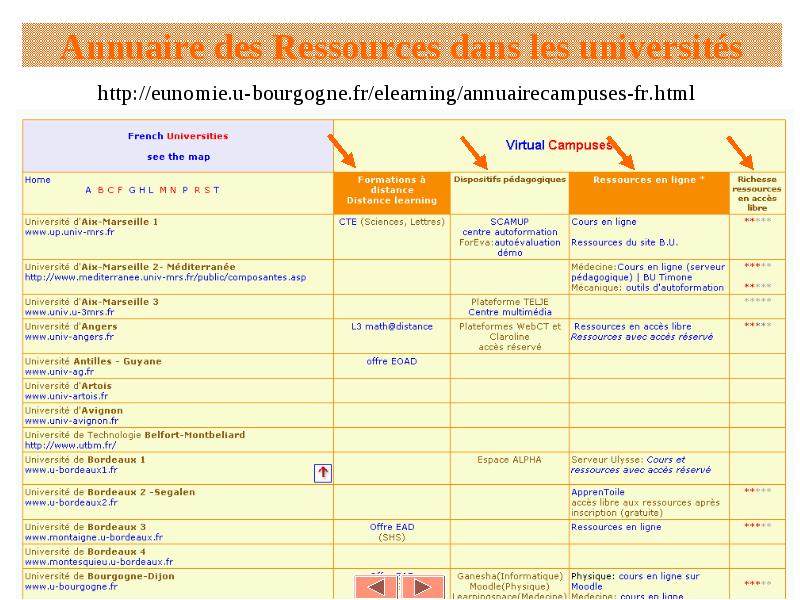Jump to index letter G
This screenshot has width=800, height=600.
(132, 190)
